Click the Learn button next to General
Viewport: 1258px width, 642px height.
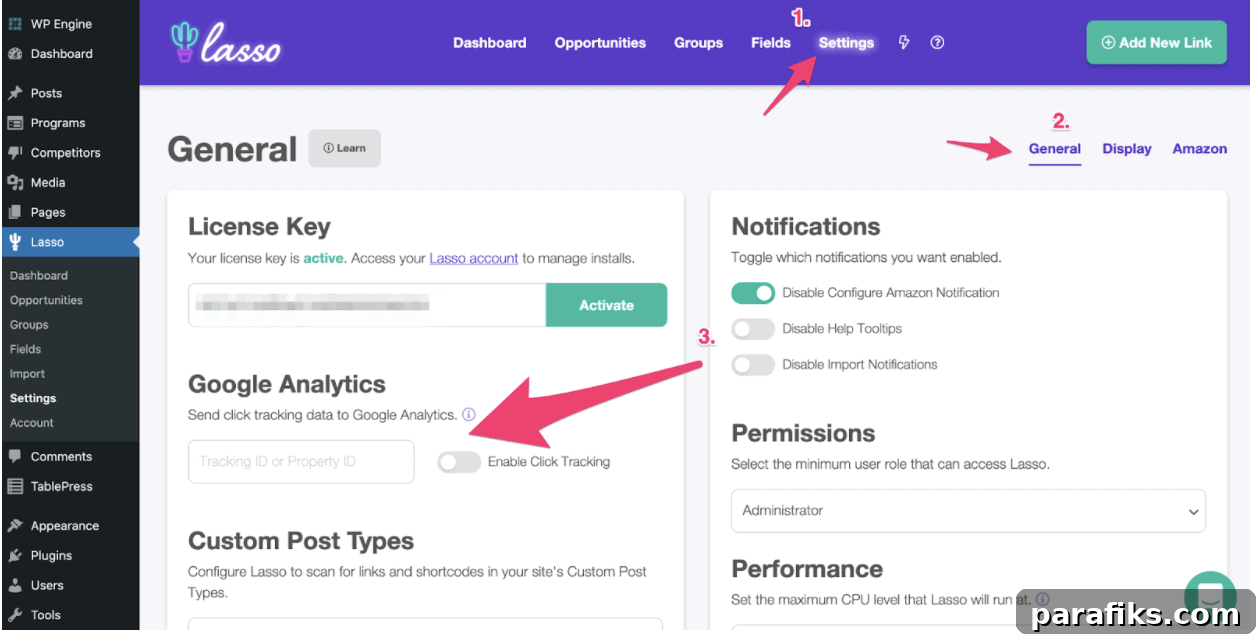tap(345, 148)
